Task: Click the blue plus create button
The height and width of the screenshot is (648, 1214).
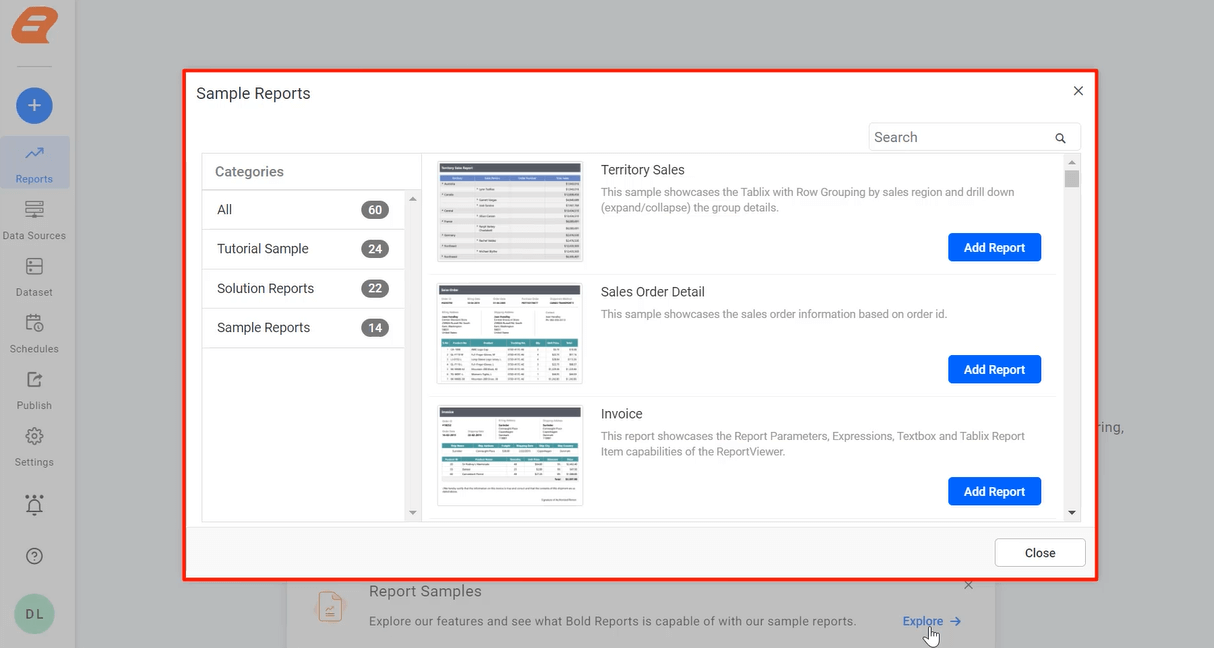Action: coord(34,105)
